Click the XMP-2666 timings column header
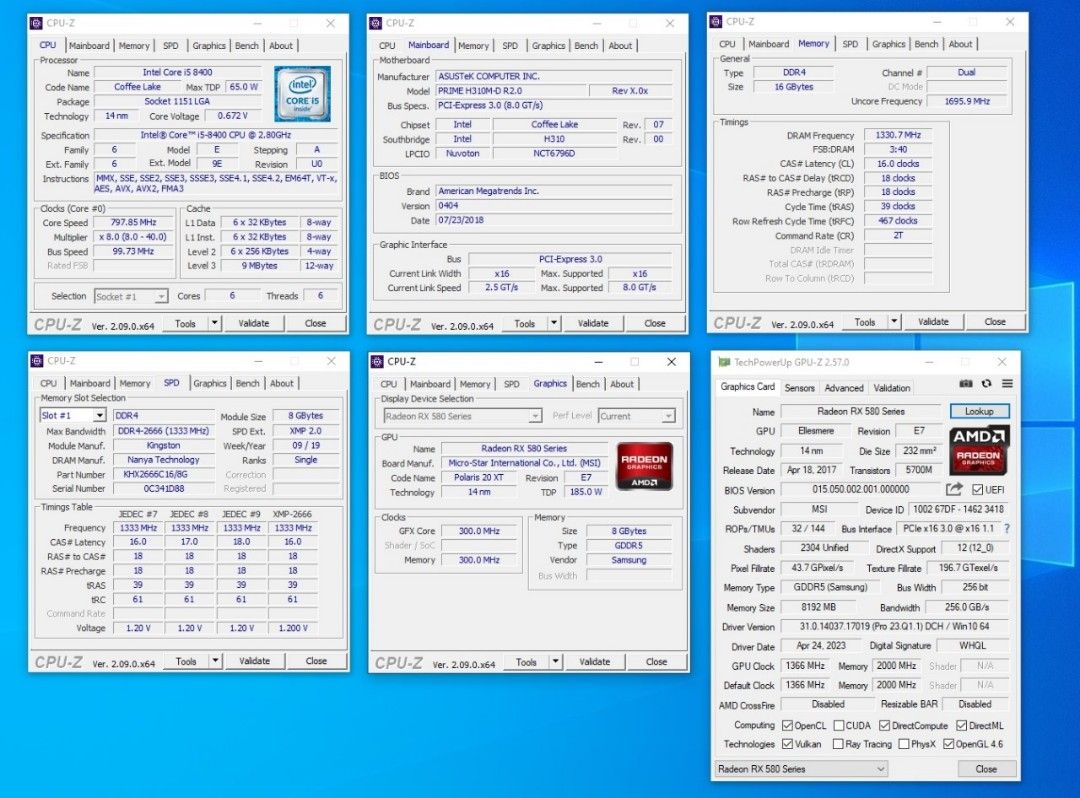This screenshot has height=798, width=1080. point(292,514)
